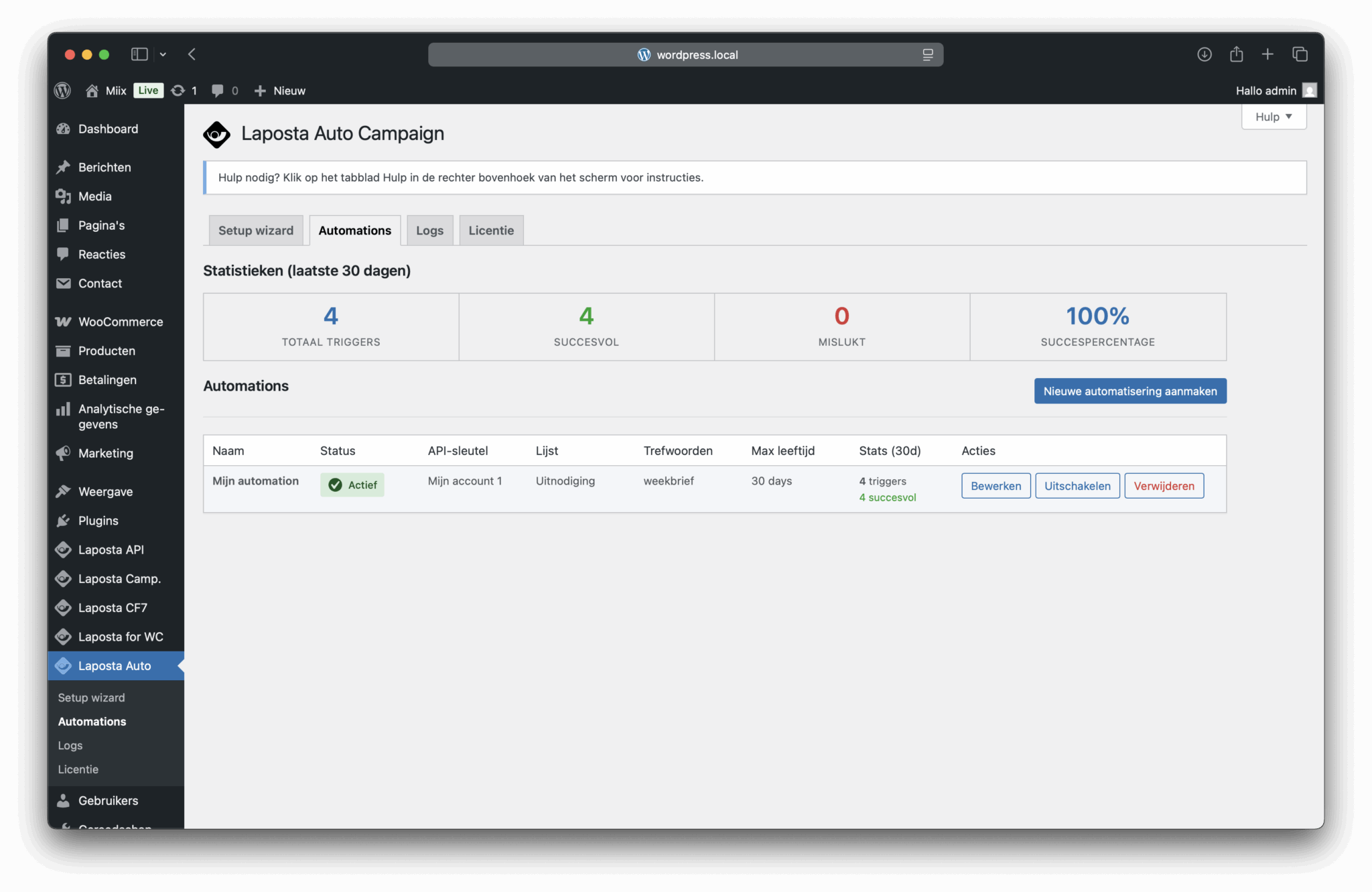
Task: Click the Actief status badge
Action: (352, 485)
